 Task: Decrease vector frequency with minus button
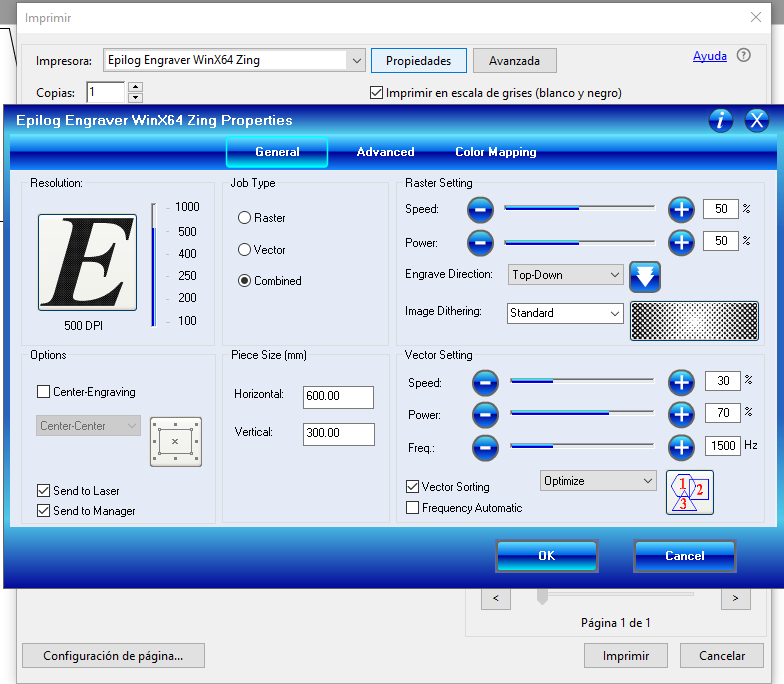(x=485, y=448)
